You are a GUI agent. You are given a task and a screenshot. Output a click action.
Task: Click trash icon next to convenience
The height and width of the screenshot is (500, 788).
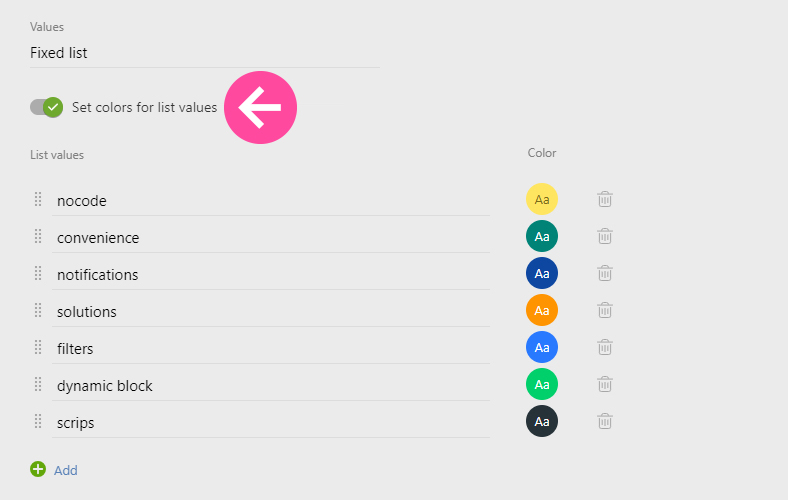point(605,236)
